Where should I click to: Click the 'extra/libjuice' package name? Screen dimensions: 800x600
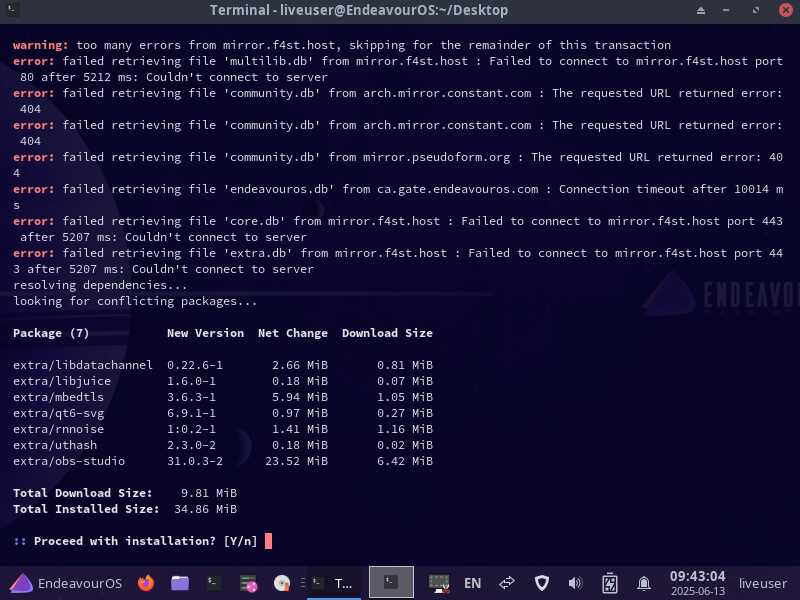click(x=62, y=381)
